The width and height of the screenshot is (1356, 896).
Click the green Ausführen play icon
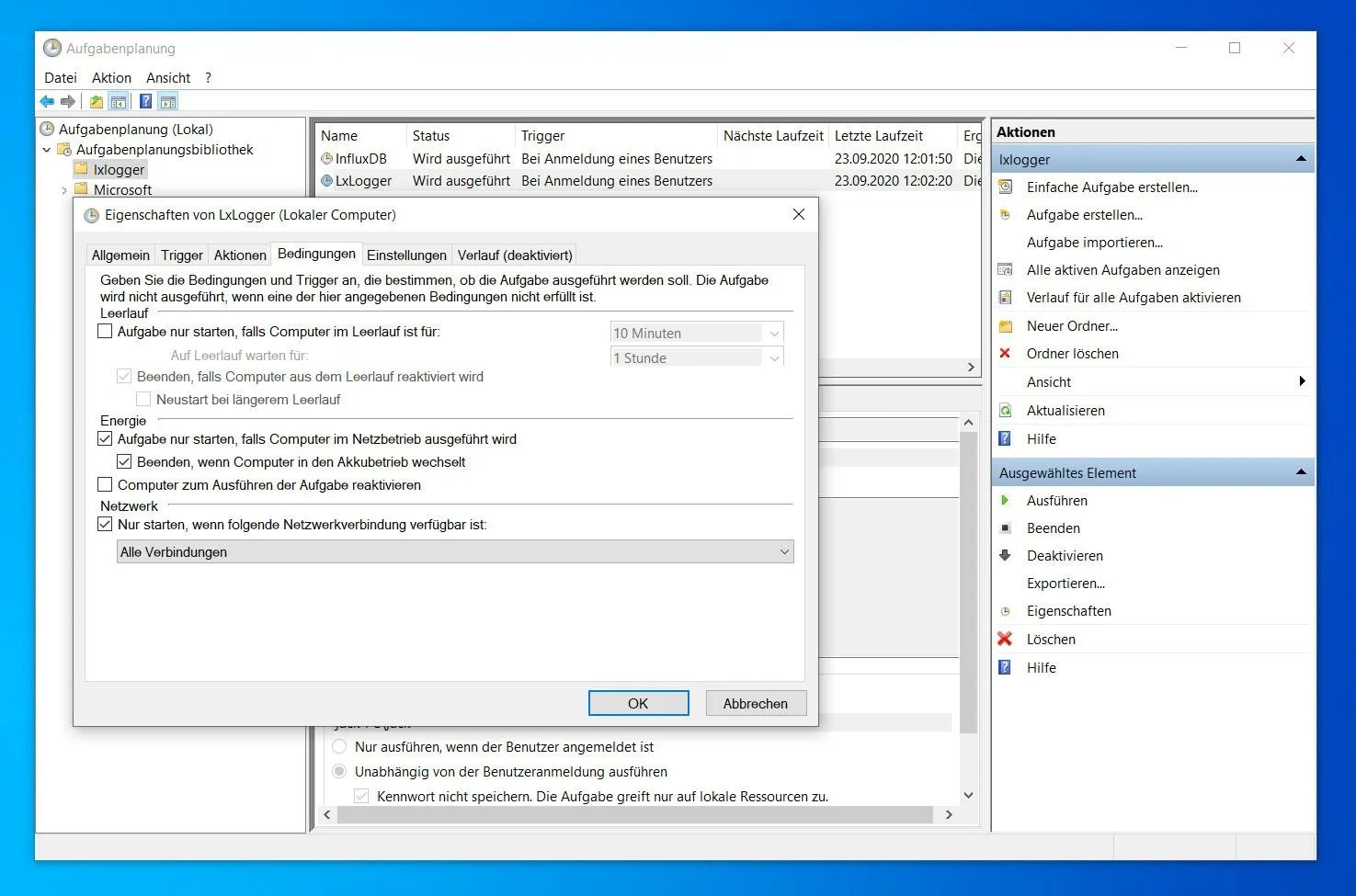[1006, 501]
